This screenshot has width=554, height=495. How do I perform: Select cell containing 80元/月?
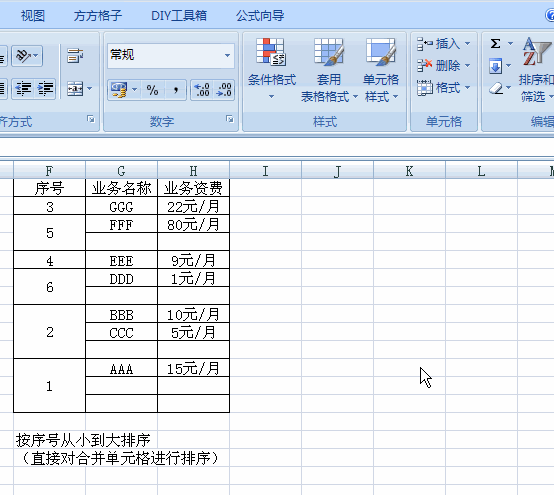[x=194, y=224]
